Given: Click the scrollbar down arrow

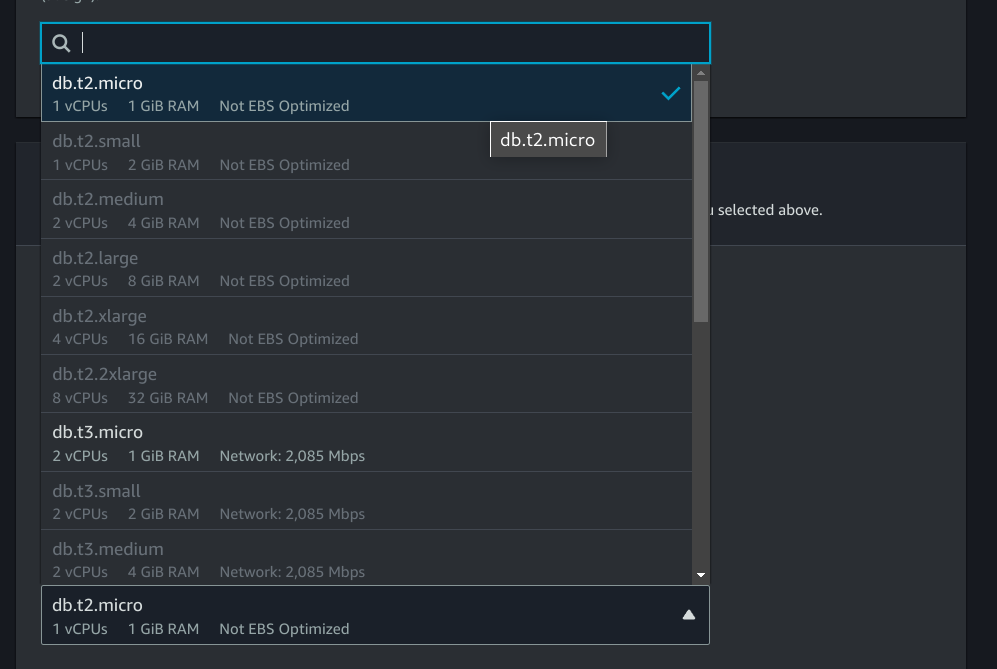Looking at the screenshot, I should tap(701, 575).
